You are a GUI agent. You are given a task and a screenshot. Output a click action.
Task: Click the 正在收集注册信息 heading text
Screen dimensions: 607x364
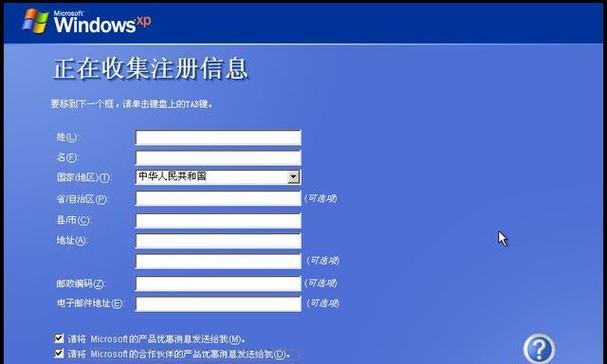coord(150,69)
